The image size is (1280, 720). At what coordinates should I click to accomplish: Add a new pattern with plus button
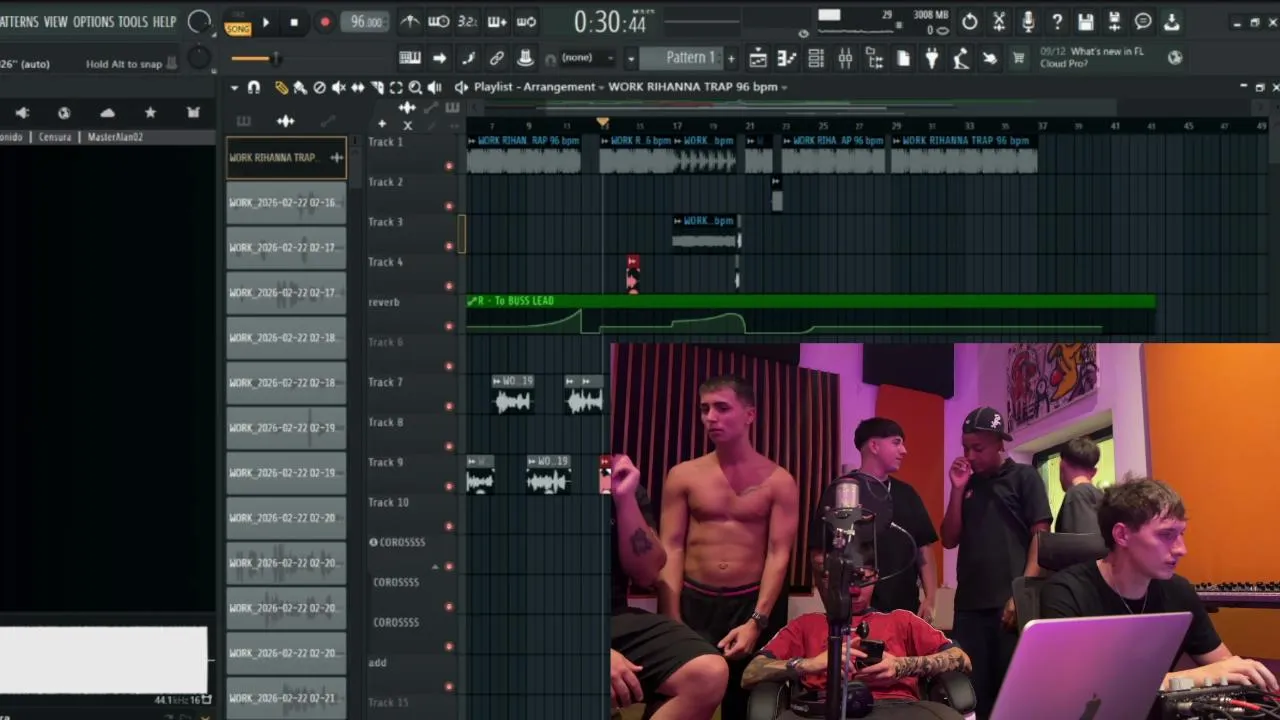[731, 58]
